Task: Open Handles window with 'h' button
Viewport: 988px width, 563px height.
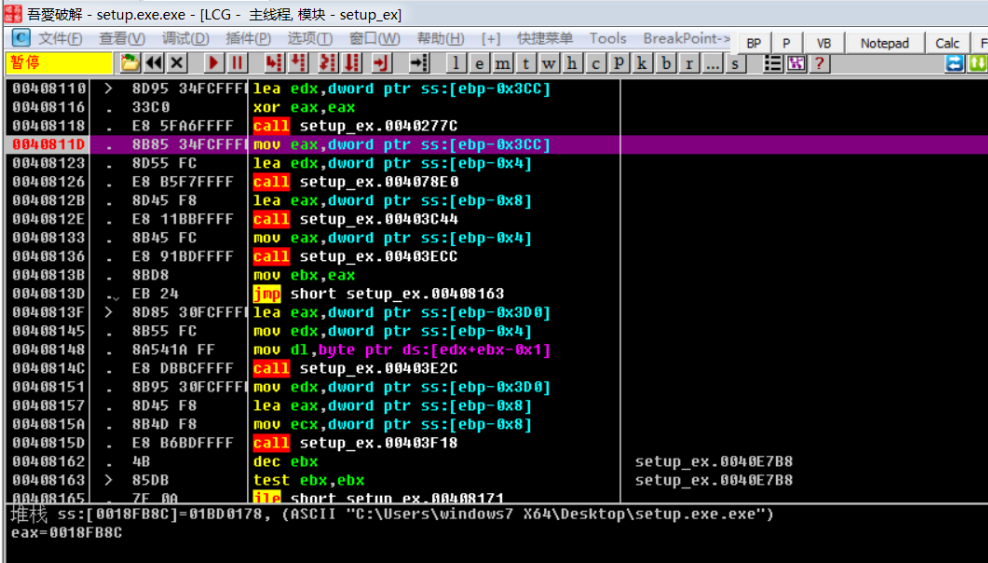Action: pyautogui.click(x=572, y=64)
